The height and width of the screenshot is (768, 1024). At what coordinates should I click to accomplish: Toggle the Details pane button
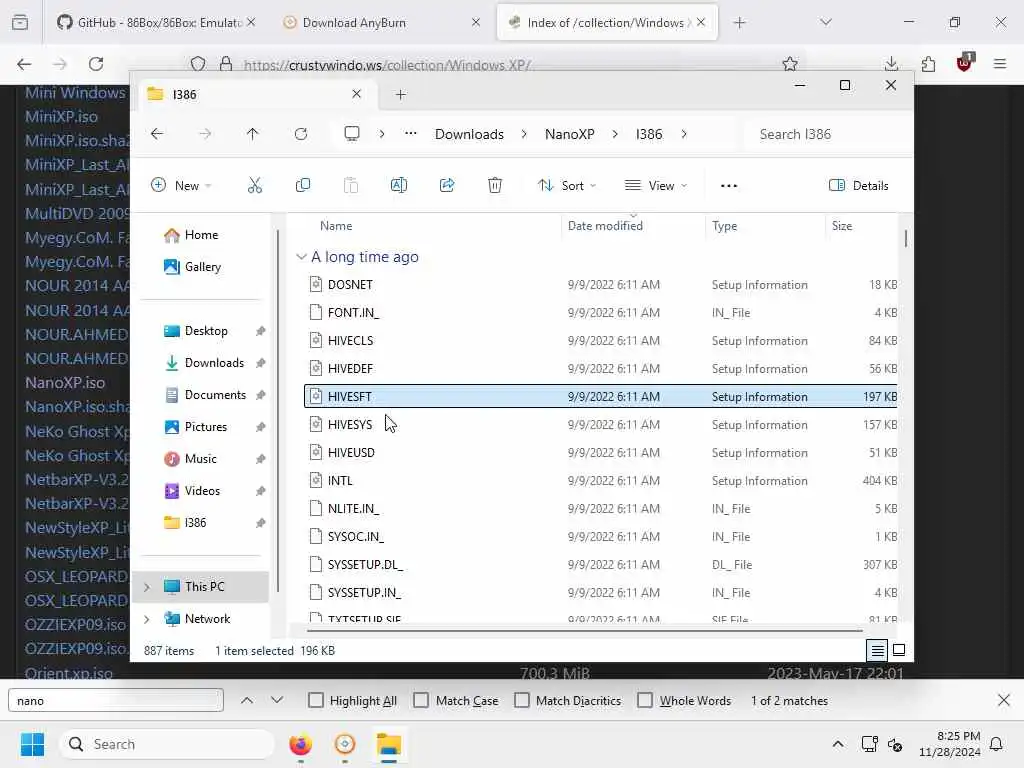[859, 185]
